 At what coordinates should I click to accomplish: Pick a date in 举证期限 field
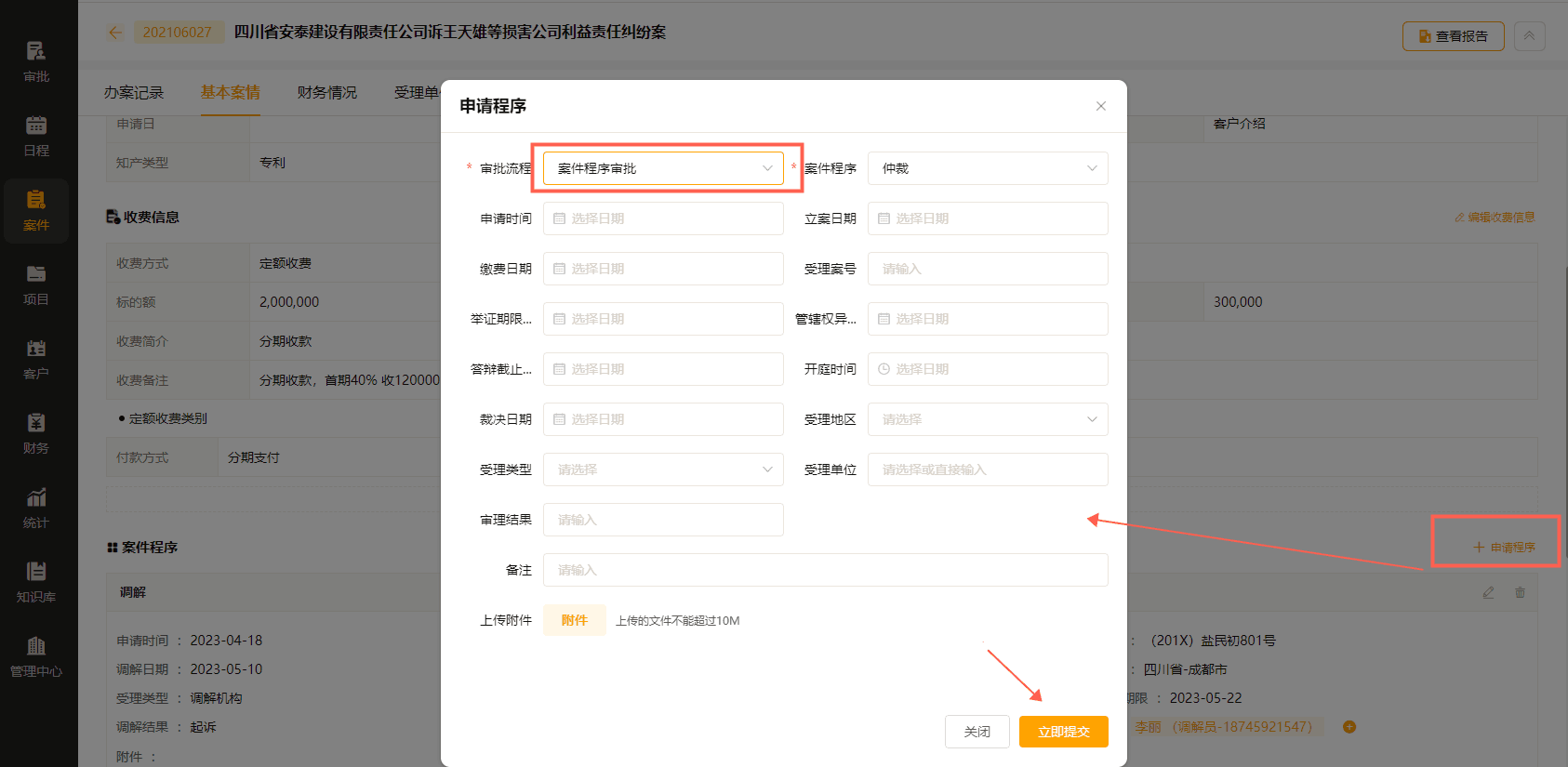pos(663,319)
